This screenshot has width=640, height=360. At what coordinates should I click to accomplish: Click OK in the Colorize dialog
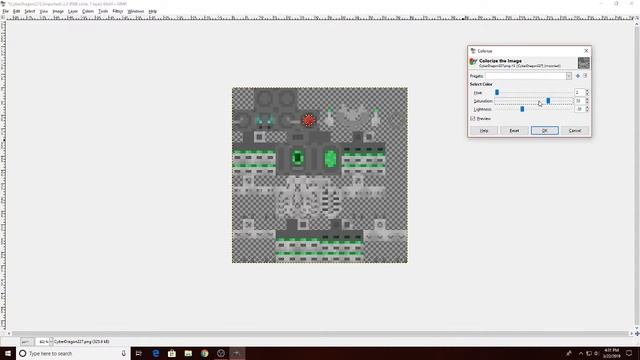click(544, 131)
